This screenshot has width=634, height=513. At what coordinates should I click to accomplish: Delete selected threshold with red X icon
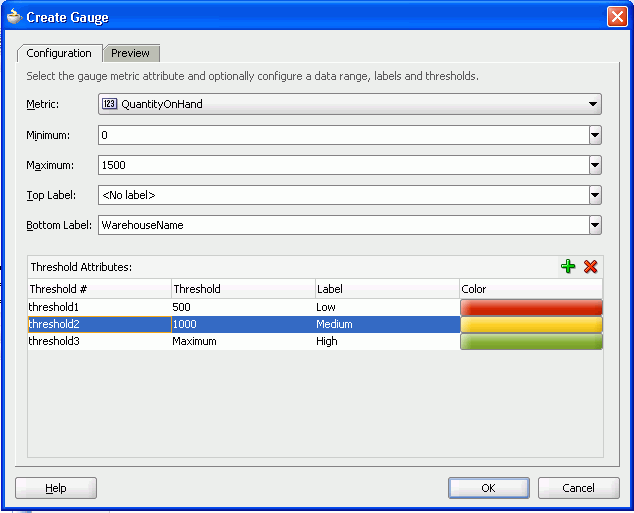(590, 266)
